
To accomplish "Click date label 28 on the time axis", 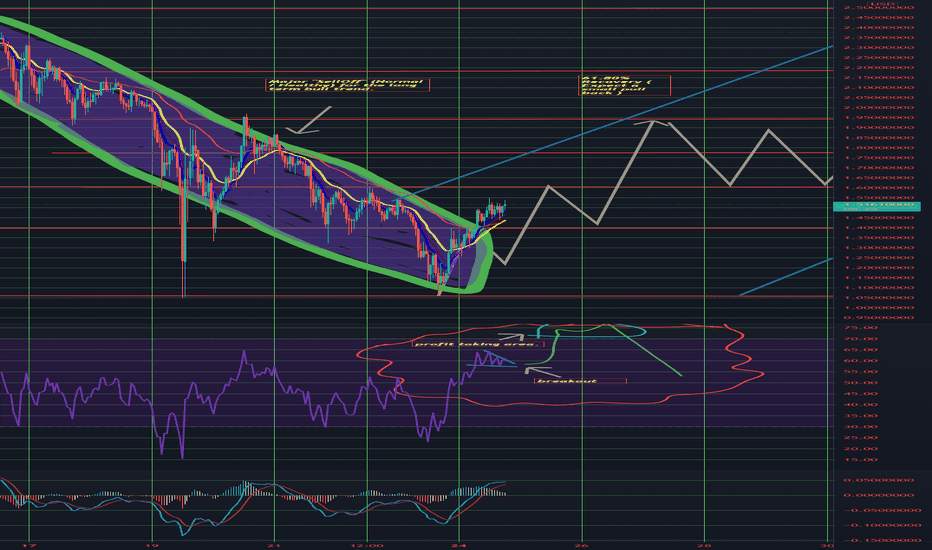I will pos(704,545).
